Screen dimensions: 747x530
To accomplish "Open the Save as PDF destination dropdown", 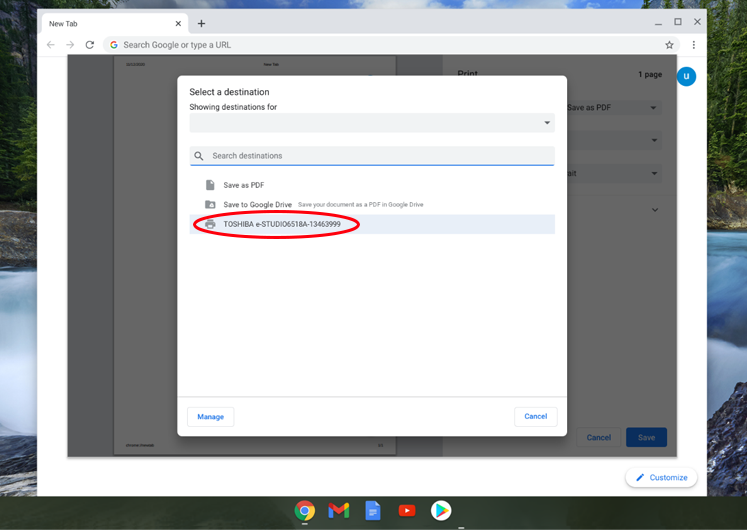I will [612, 107].
